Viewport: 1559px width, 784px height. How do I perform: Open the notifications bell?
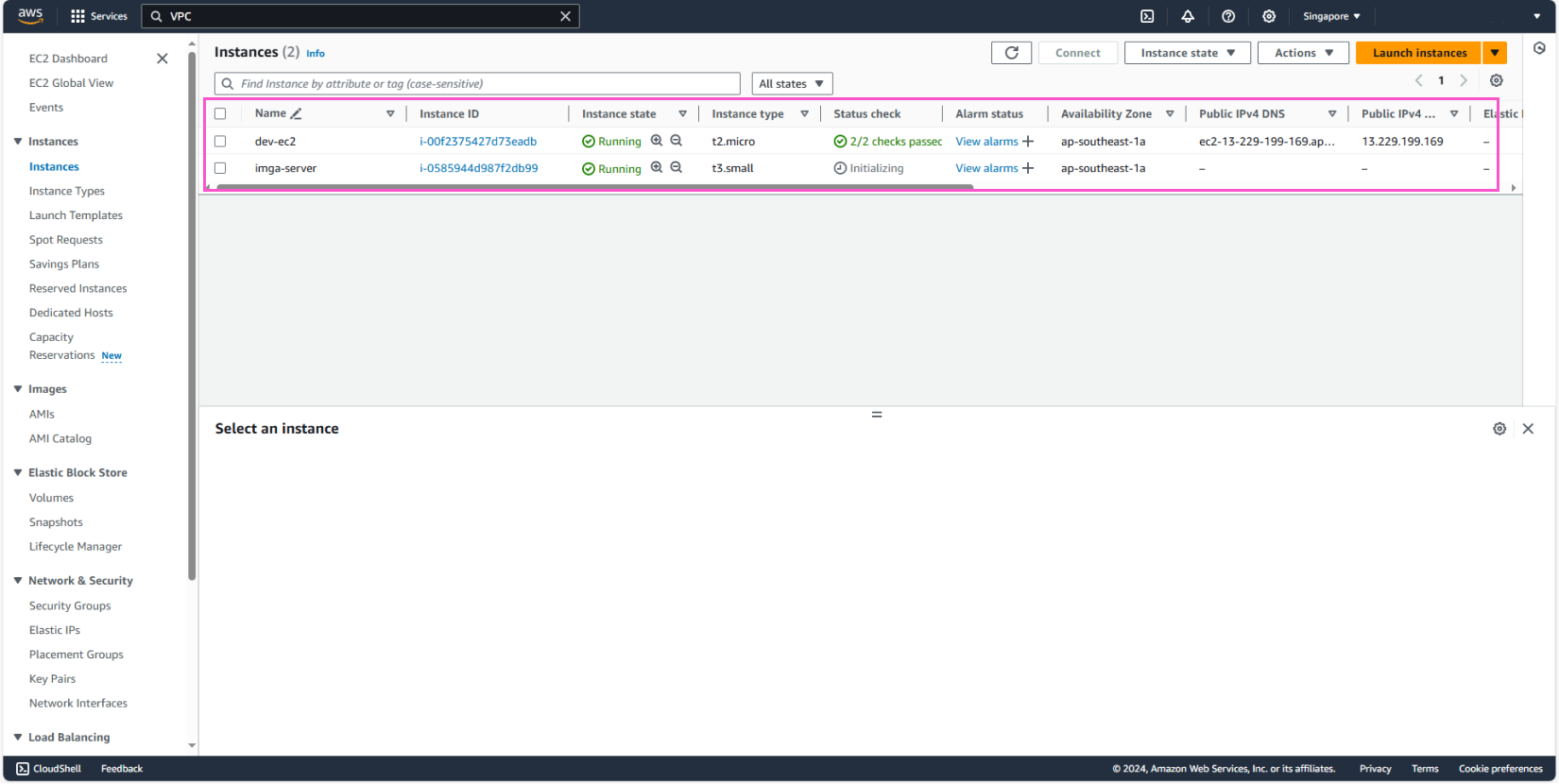[1188, 16]
